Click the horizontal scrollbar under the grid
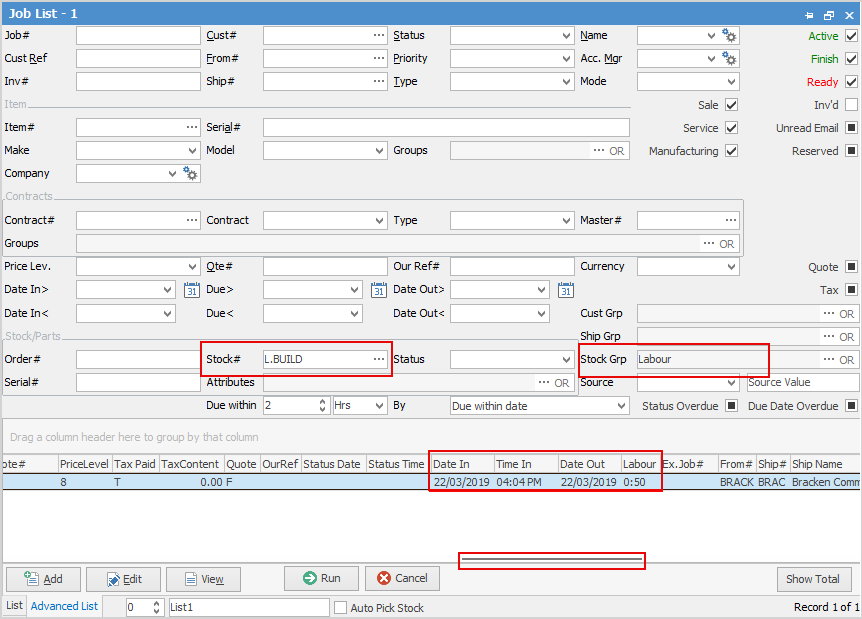Screen dimensions: 862x619 [551, 560]
